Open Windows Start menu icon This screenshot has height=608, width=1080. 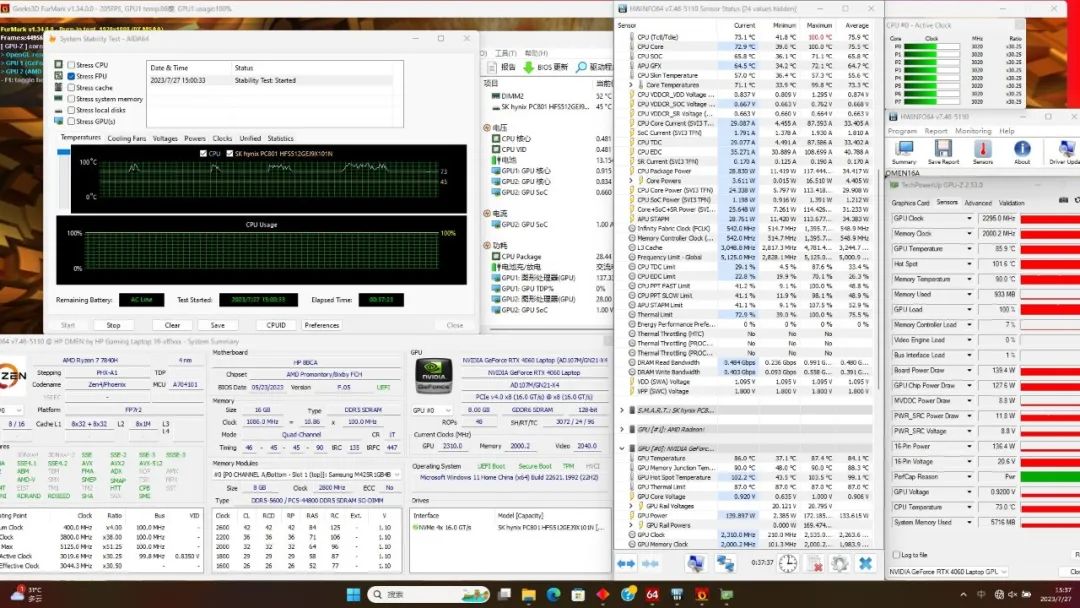pyautogui.click(x=353, y=595)
